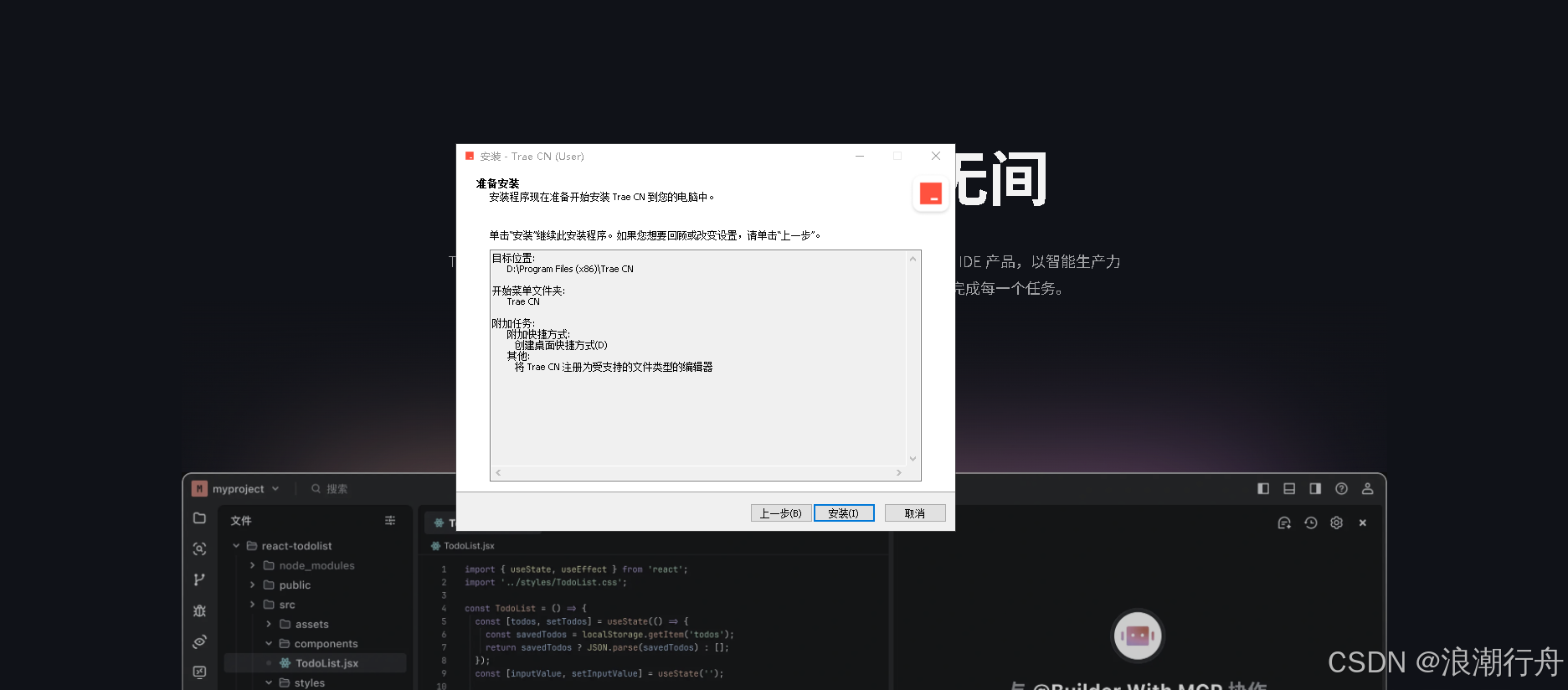Open the help question mark icon
The height and width of the screenshot is (690, 1568).
coord(1341,489)
